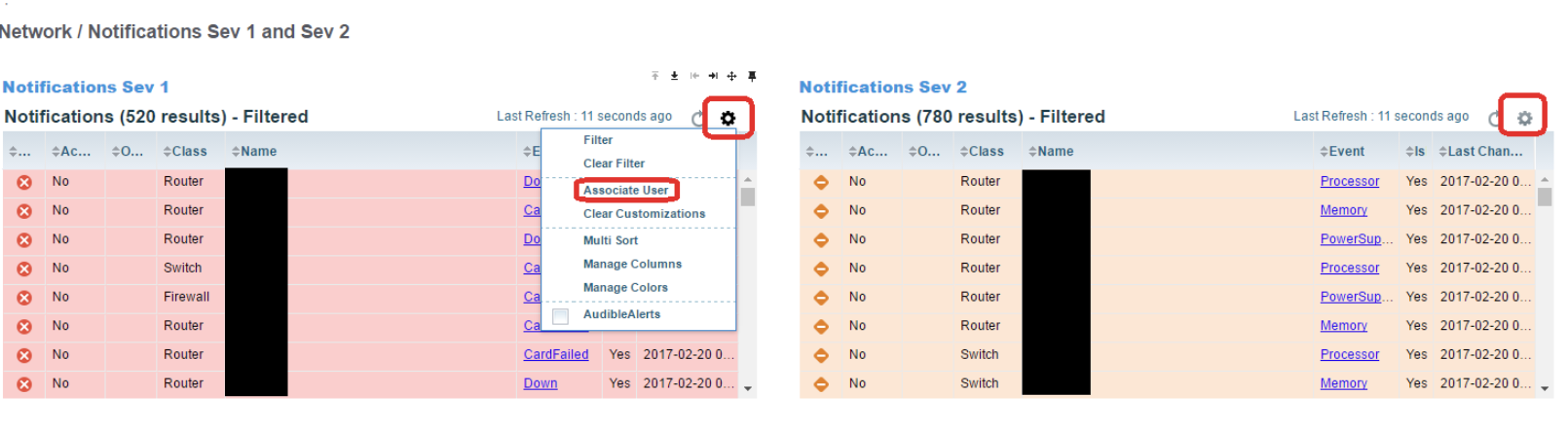The width and height of the screenshot is (1568, 432).
Task: Sort Sev 1 table by Class column
Action: (x=185, y=152)
